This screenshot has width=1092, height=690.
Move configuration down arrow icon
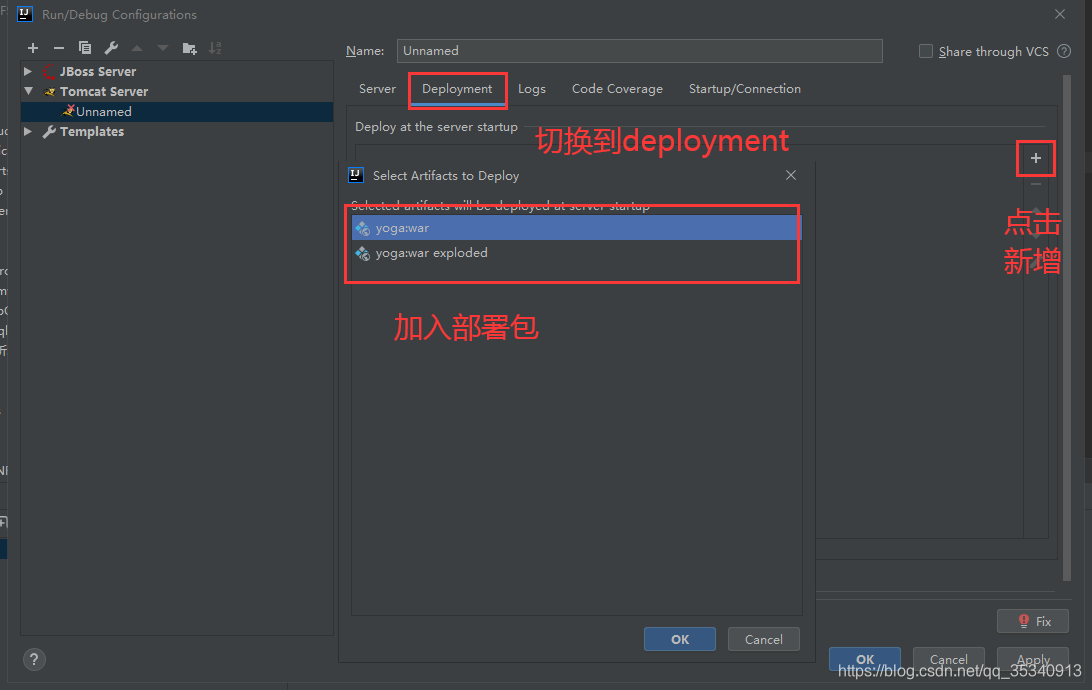point(163,48)
